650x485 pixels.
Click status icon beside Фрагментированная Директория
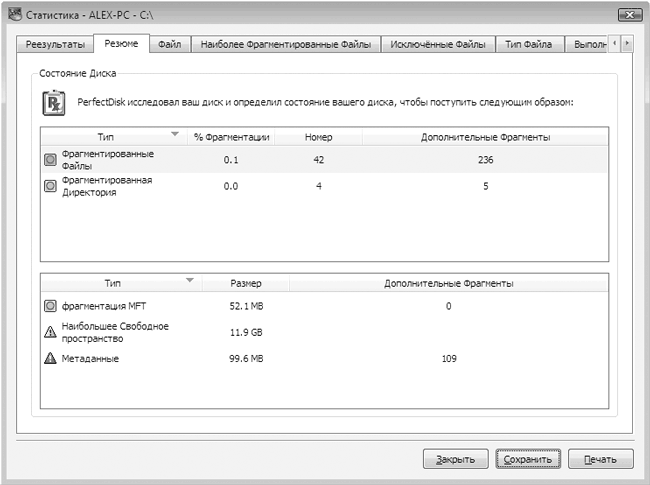click(50, 186)
